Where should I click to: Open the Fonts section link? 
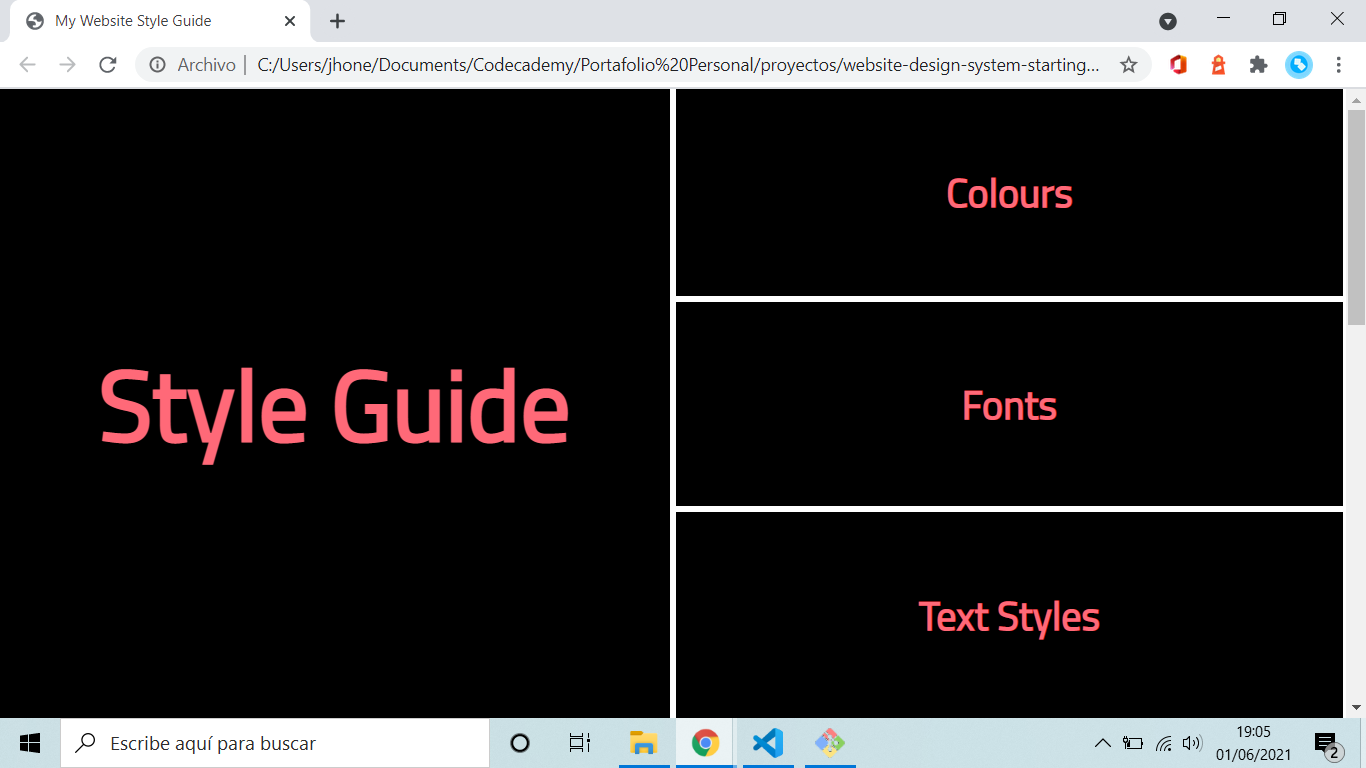[x=1009, y=405]
